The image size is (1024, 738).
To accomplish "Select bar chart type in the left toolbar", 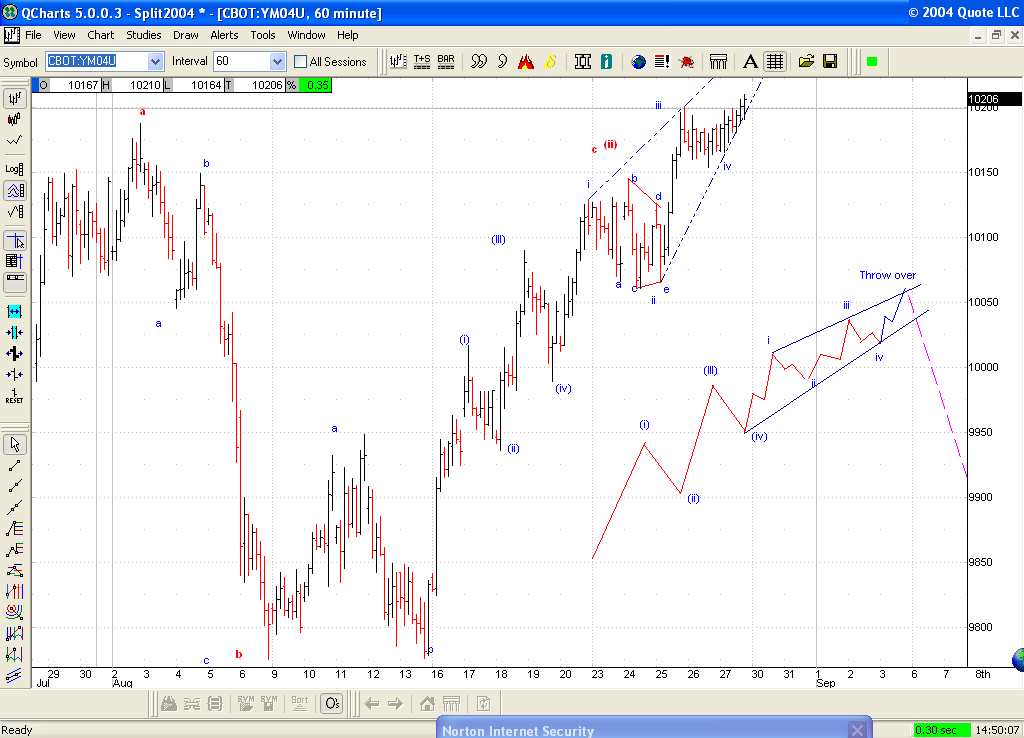I will [14, 99].
